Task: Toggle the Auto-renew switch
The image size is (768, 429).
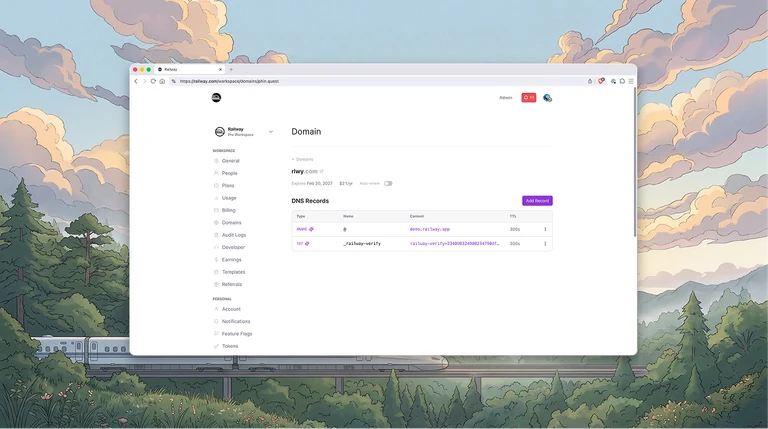Action: (388, 184)
